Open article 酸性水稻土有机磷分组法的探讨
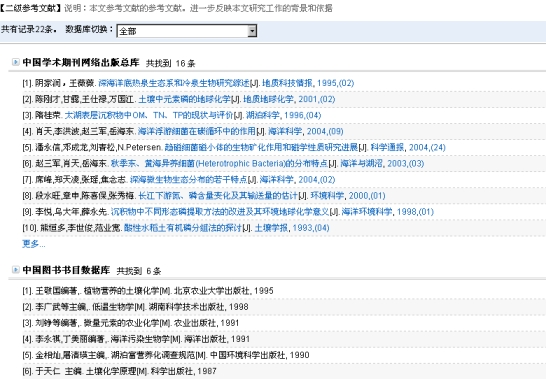The width and height of the screenshot is (546, 379). pos(182,228)
